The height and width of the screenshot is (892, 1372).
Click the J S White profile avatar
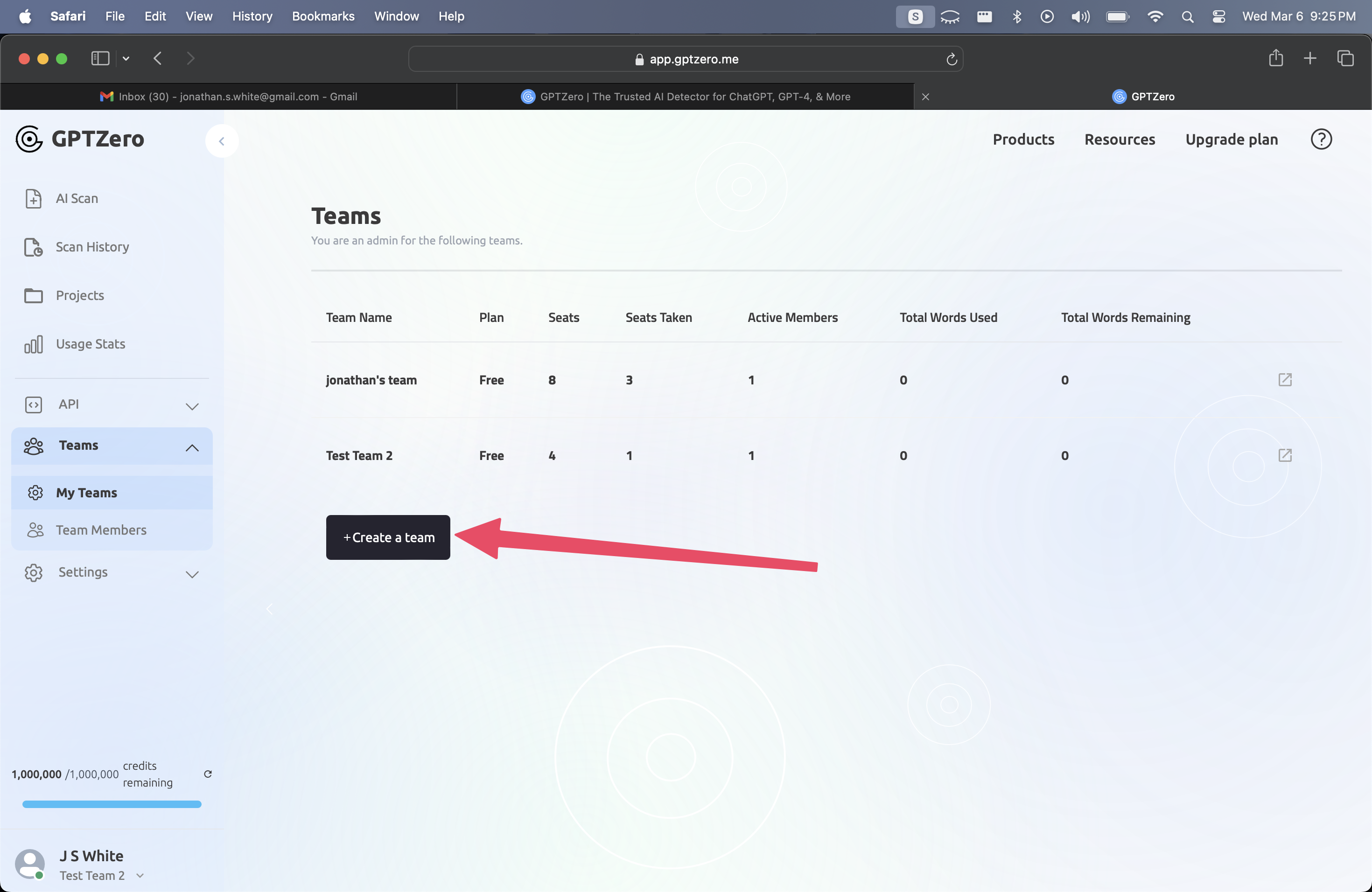point(30,864)
